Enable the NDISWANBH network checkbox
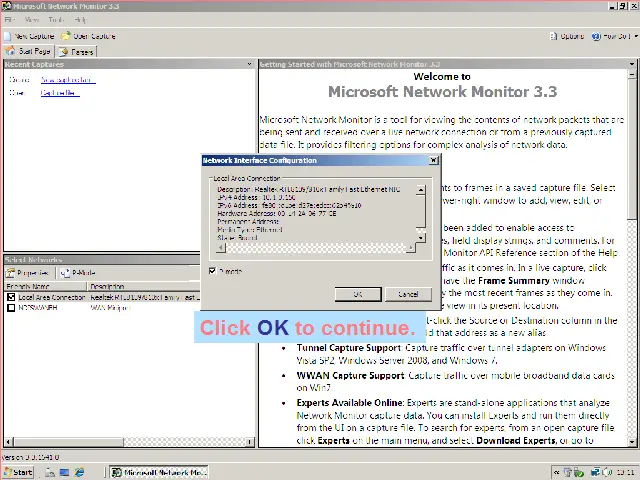The image size is (640, 480). [11, 308]
